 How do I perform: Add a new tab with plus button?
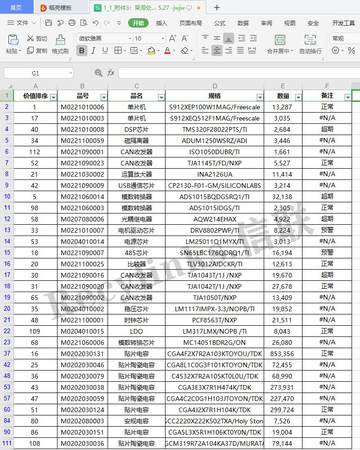pyautogui.click(x=217, y=7)
